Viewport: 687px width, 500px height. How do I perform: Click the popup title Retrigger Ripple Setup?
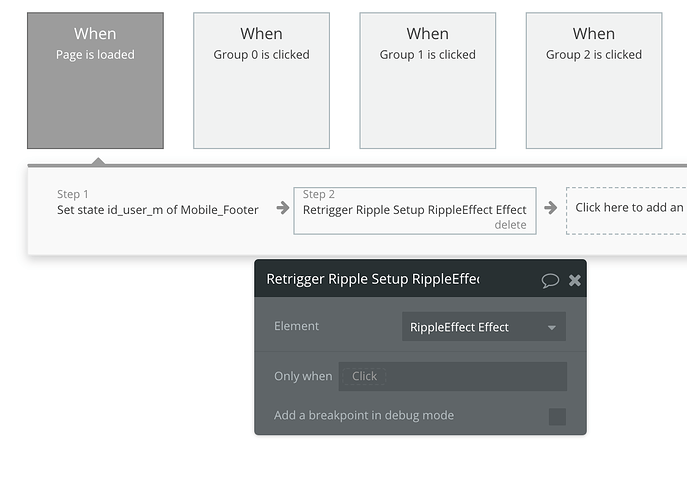(x=372, y=279)
